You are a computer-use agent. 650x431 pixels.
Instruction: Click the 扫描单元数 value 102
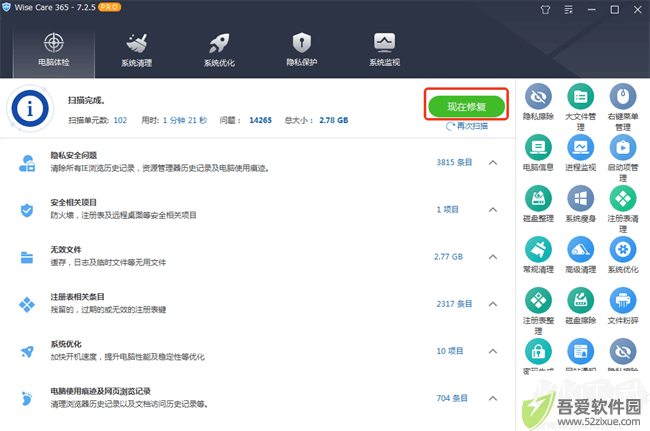[x=120, y=120]
